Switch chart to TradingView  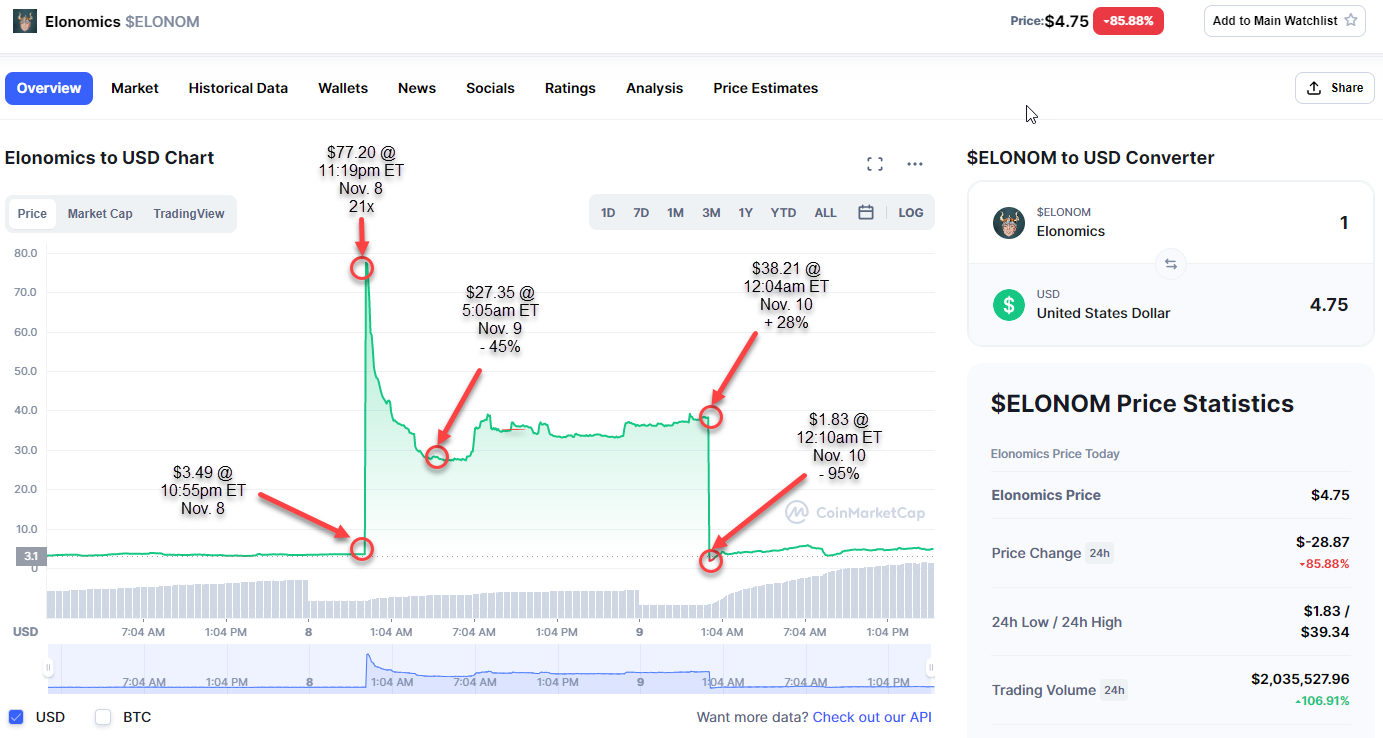point(189,213)
